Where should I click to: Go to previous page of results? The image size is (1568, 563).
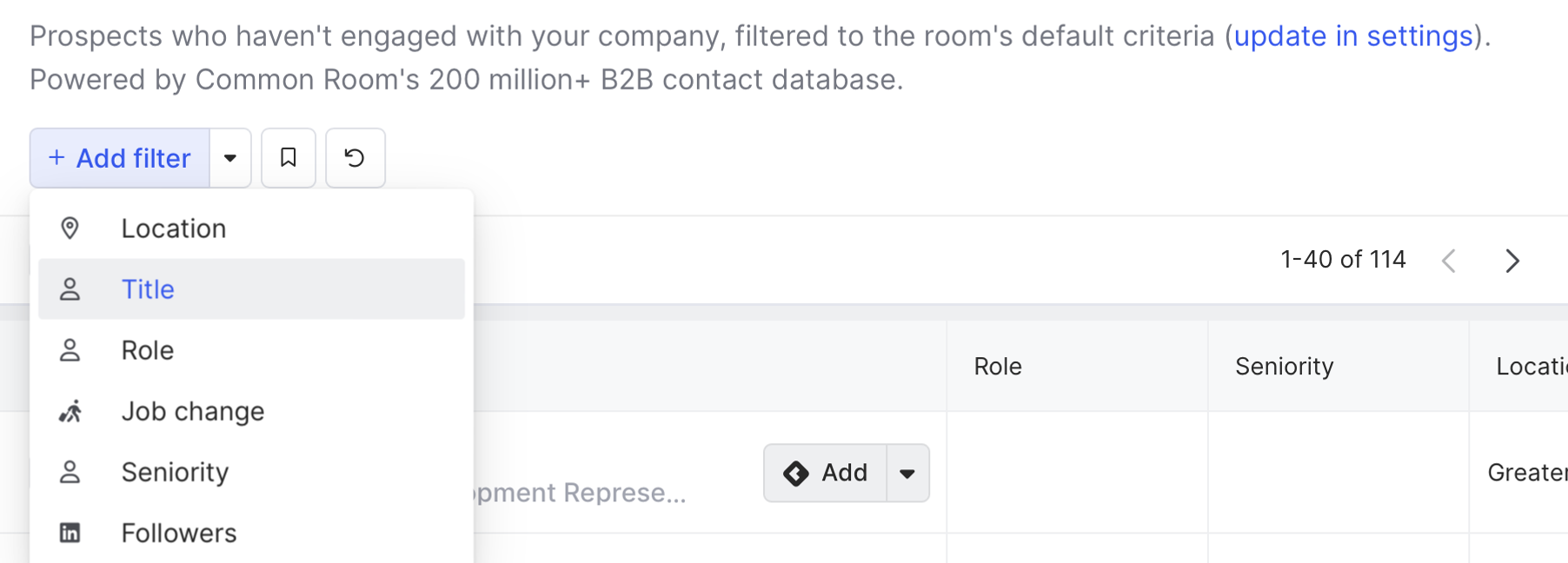tap(1449, 261)
